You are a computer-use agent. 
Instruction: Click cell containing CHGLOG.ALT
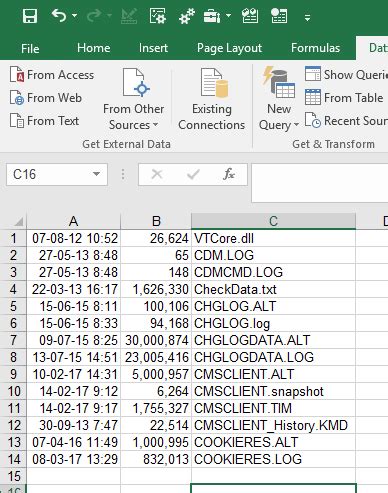click(x=273, y=306)
